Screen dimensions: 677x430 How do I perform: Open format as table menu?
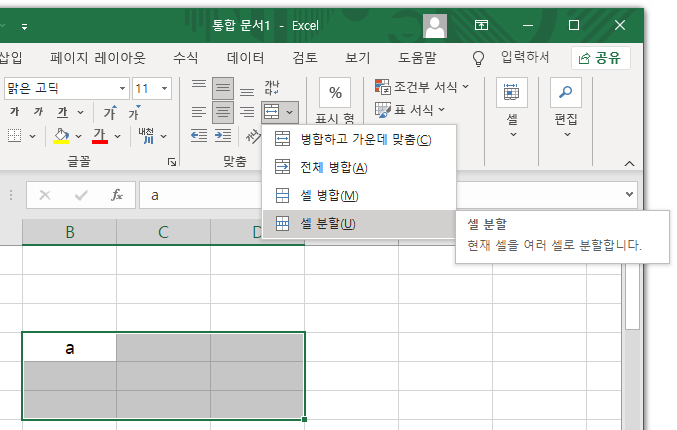coord(410,110)
